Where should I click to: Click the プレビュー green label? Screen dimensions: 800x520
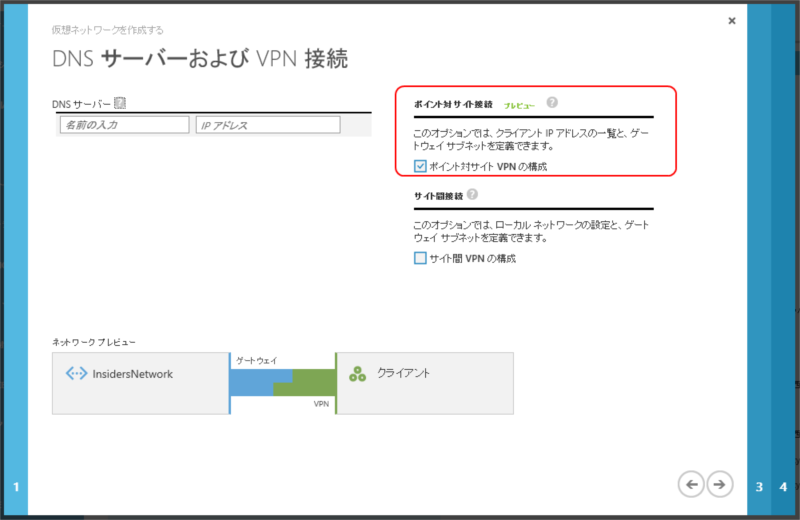tap(519, 106)
